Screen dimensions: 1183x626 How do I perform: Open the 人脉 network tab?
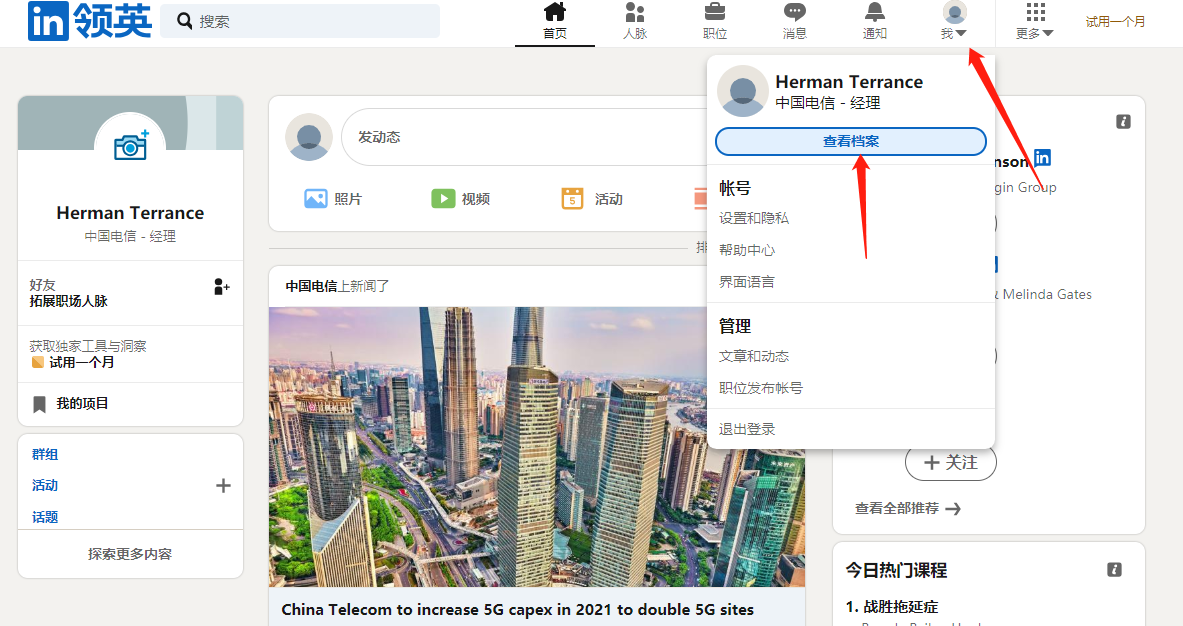635,22
